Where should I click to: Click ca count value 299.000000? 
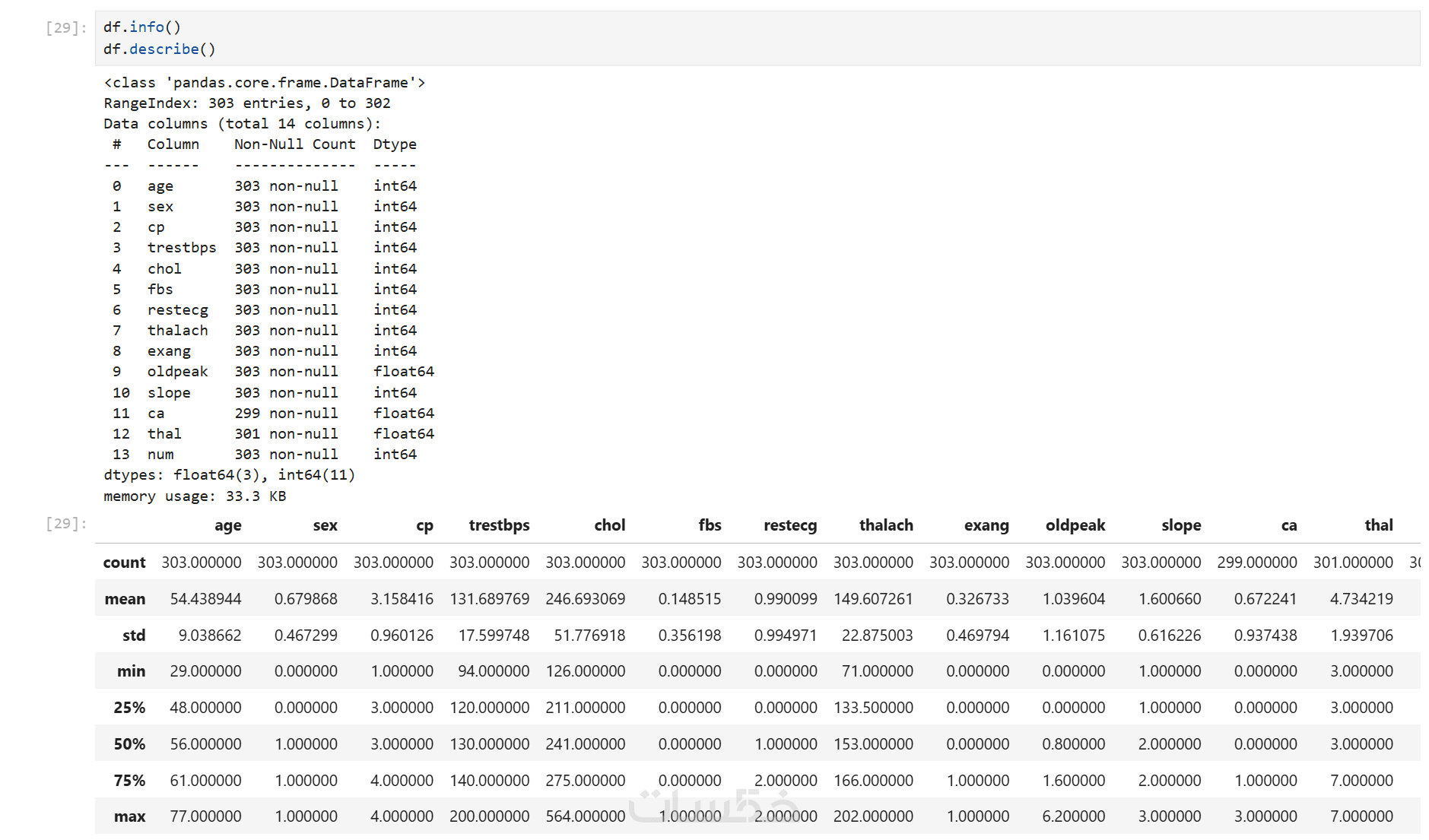1256,563
